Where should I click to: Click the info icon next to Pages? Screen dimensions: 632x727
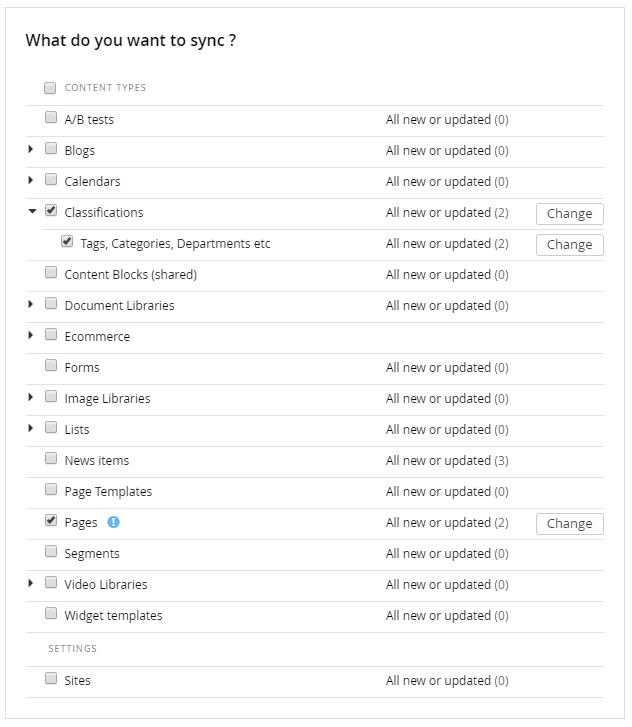click(x=114, y=522)
